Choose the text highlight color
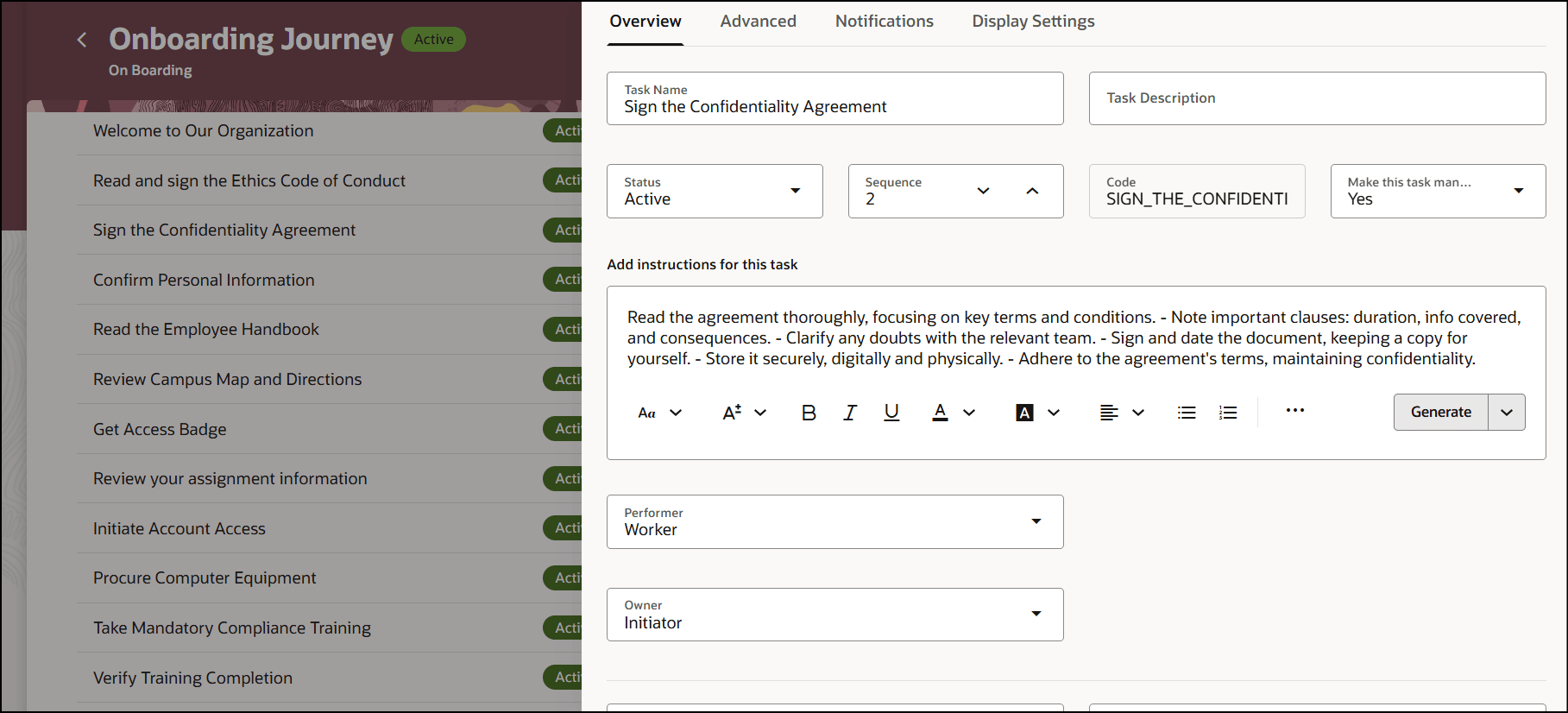The image size is (1568, 713). (1024, 413)
